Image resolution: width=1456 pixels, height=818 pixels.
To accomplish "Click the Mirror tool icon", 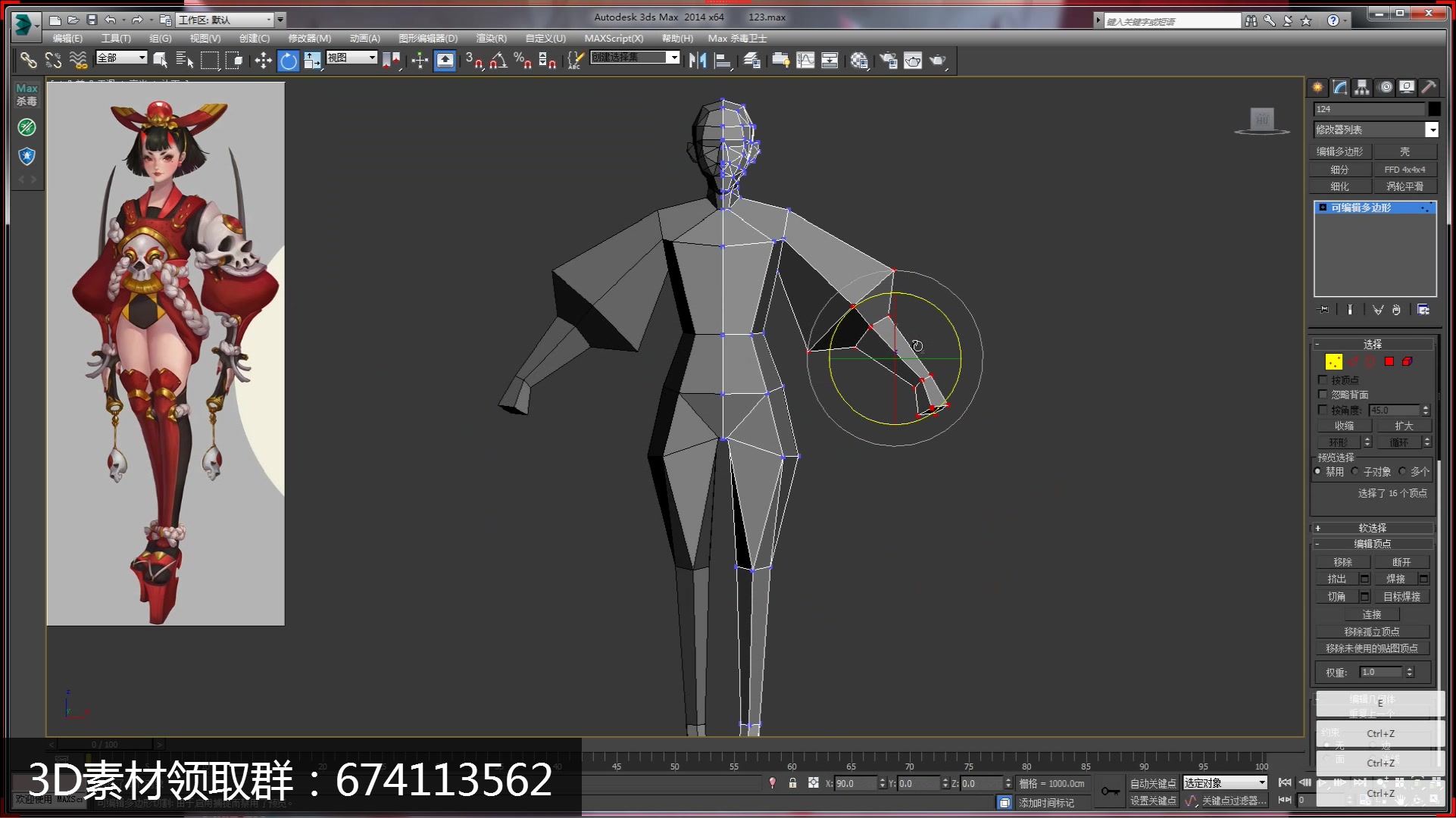I will [x=698, y=60].
